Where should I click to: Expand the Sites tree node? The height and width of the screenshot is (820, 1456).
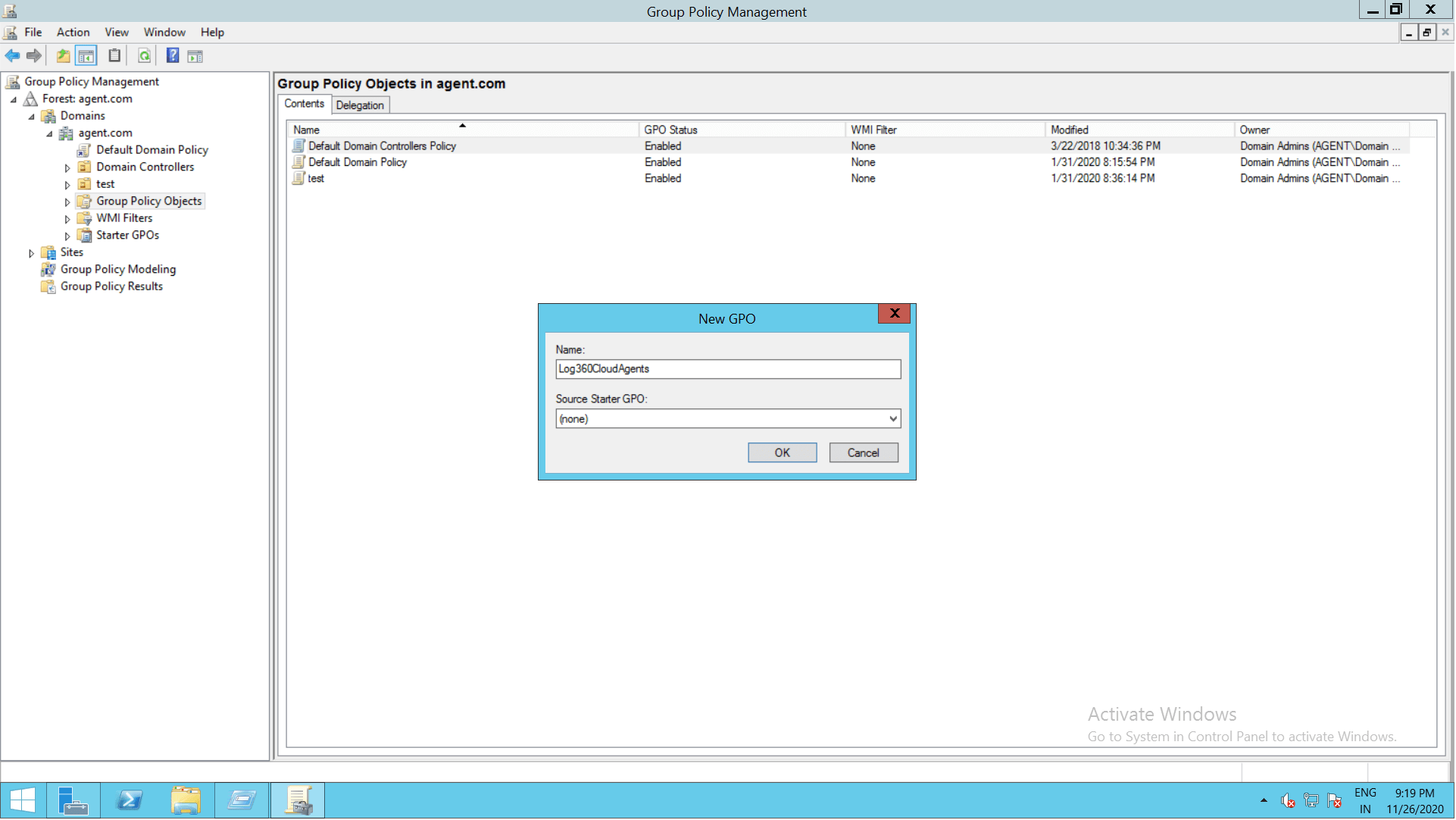[31, 253]
